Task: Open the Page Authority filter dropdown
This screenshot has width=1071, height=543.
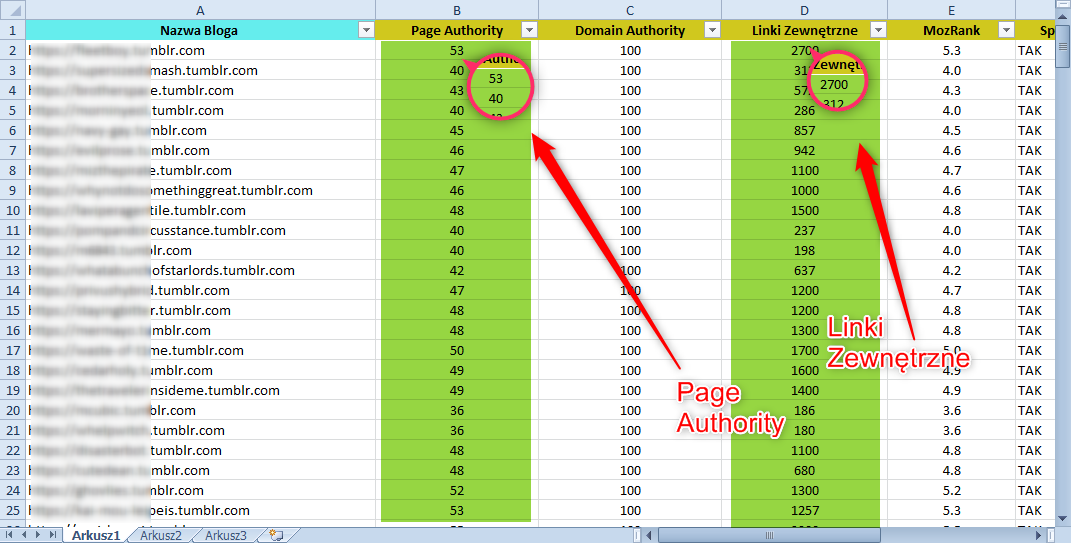Action: point(529,31)
